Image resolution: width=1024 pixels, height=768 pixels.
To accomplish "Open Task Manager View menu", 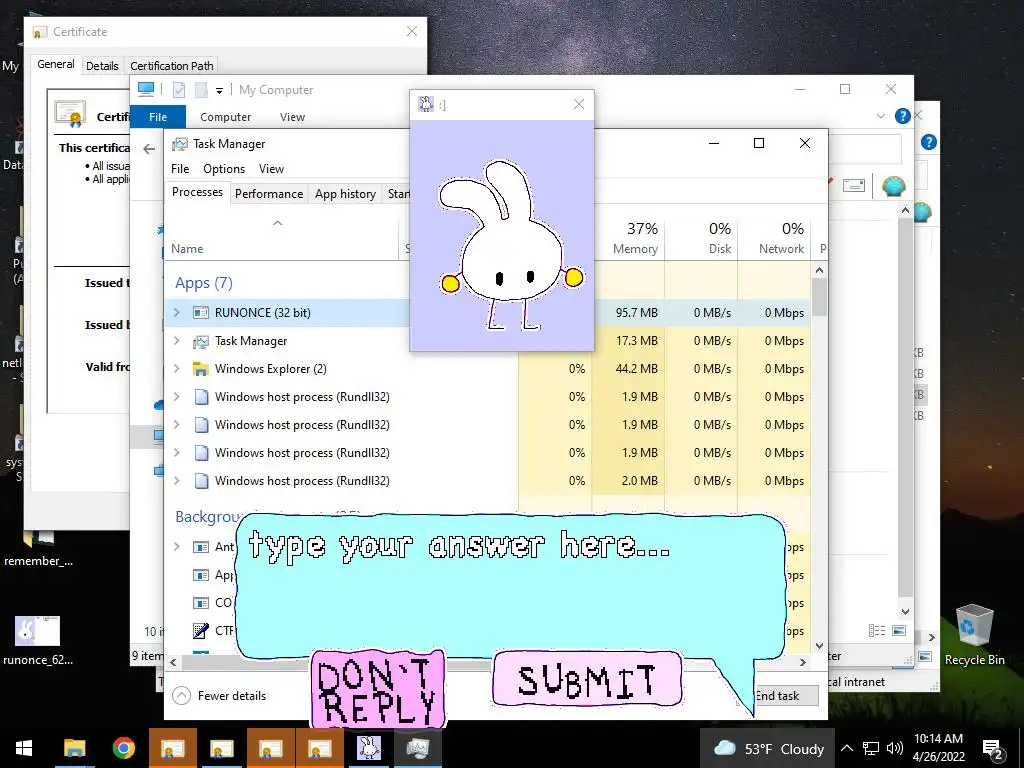I will (x=271, y=168).
